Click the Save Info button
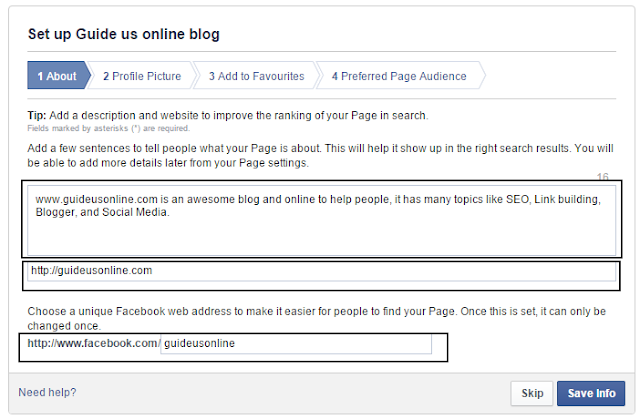 (x=592, y=394)
